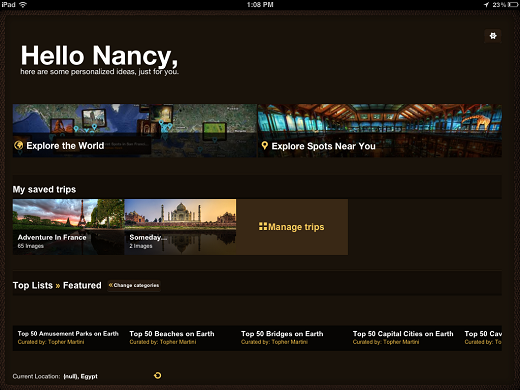The width and height of the screenshot is (520, 390).
Task: Tap the location pin icon for nearby spots
Action: tap(265, 146)
